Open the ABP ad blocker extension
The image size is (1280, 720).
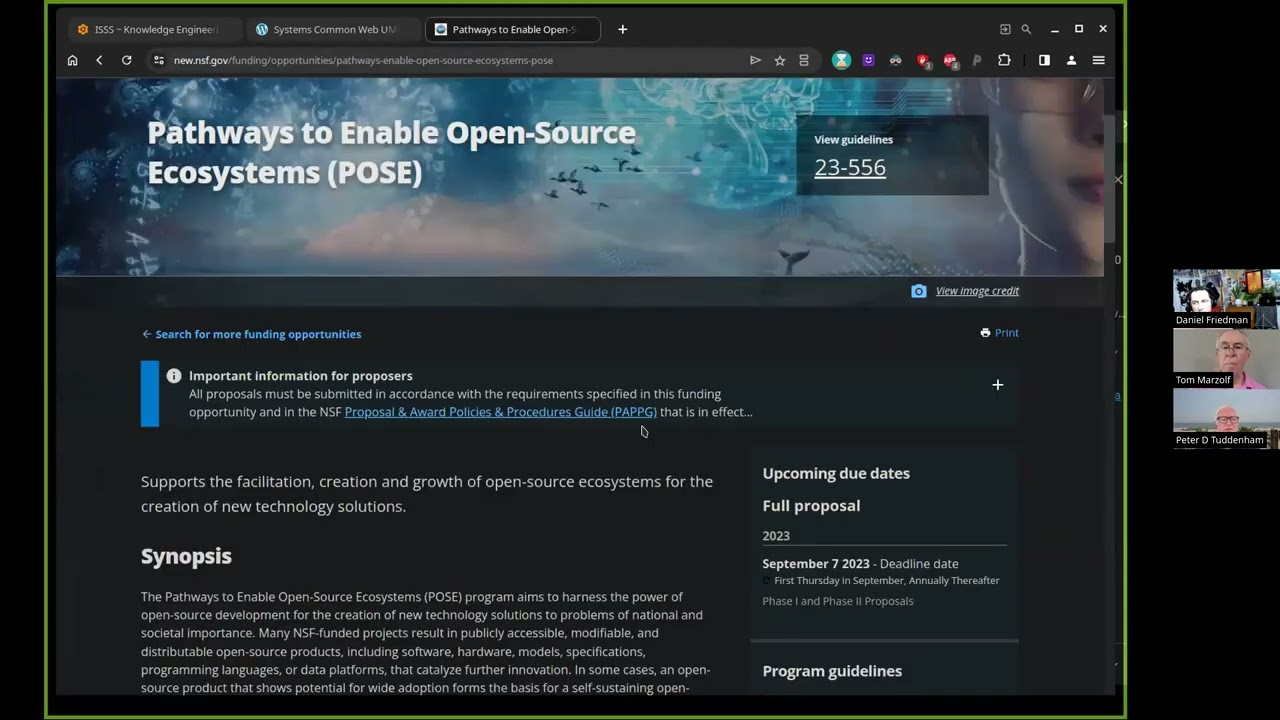pos(950,61)
